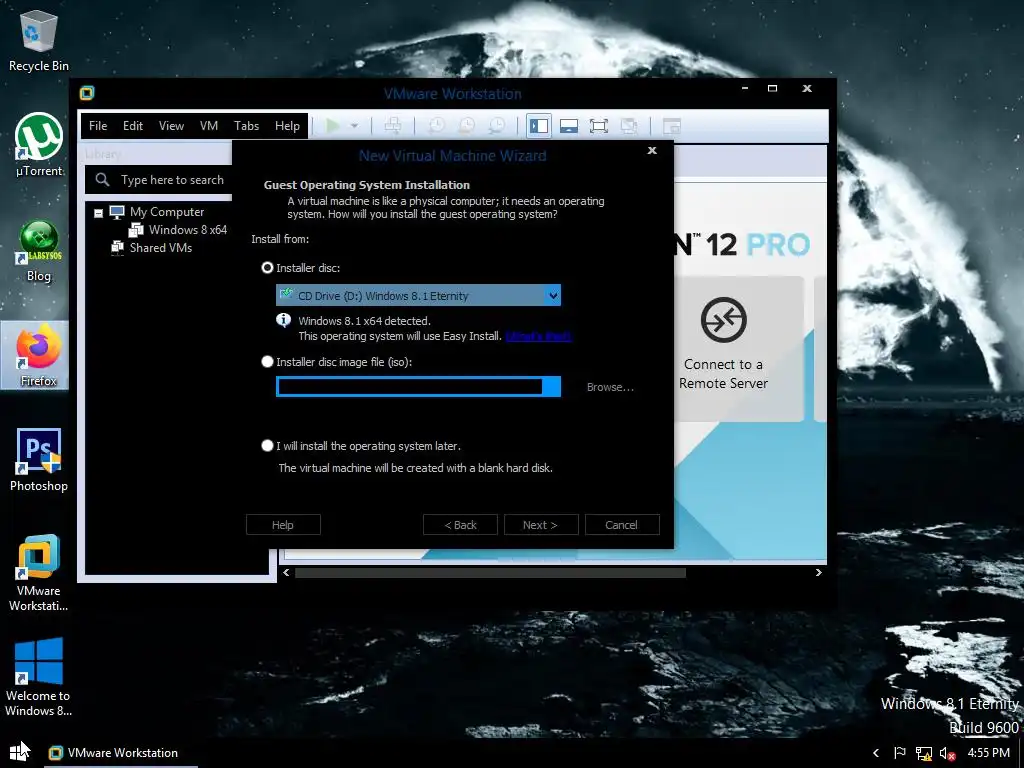
Task: Select the Installer disc radio button
Action: coord(267,268)
